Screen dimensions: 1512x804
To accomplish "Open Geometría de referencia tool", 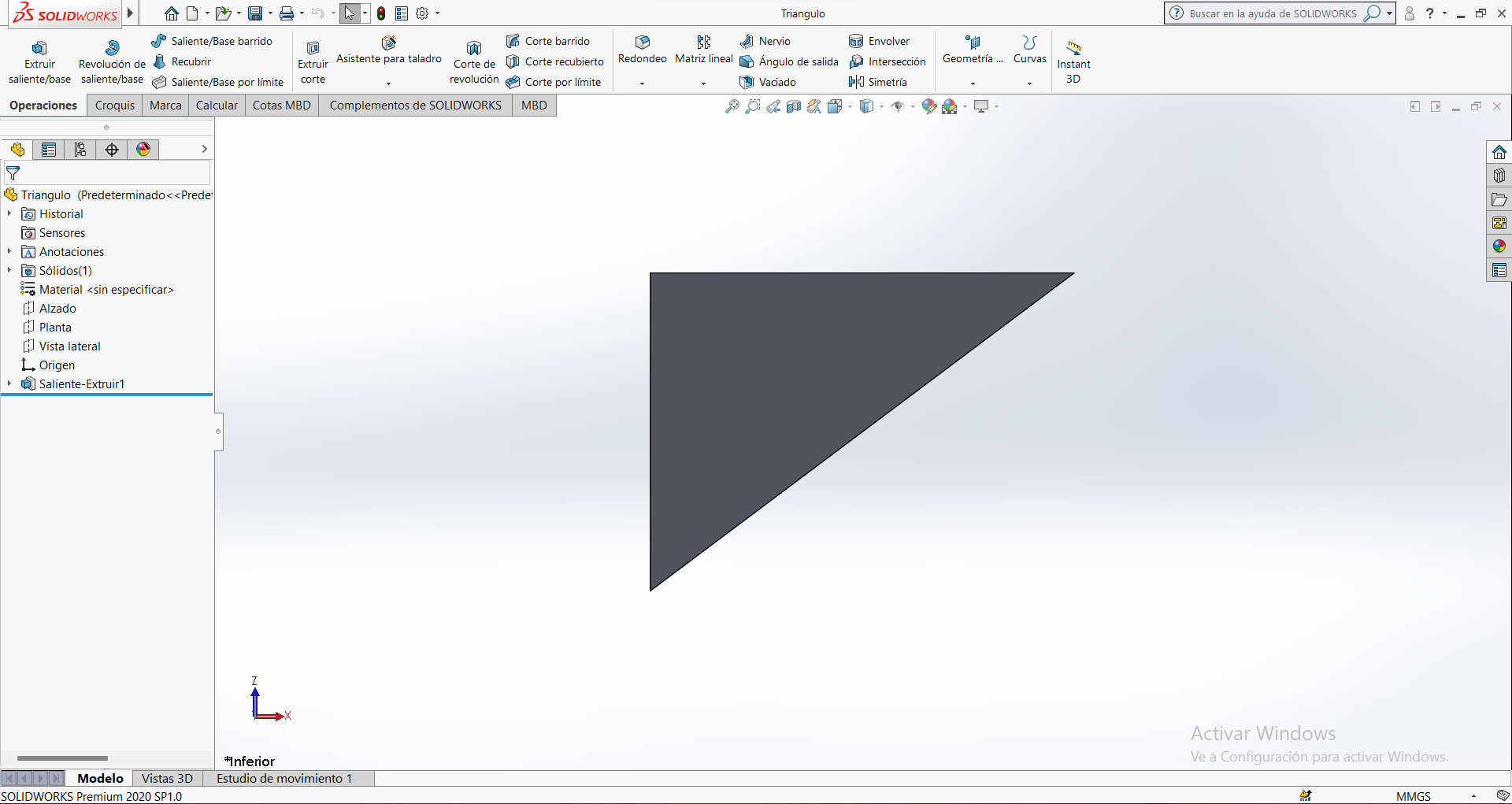I will pyautogui.click(x=973, y=50).
